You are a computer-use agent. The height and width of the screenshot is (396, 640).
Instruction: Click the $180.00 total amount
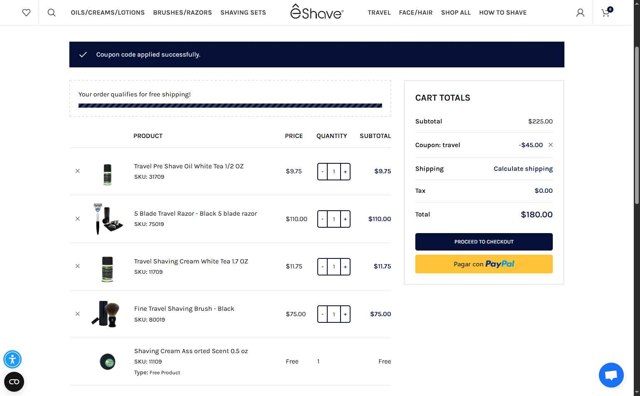tap(537, 215)
